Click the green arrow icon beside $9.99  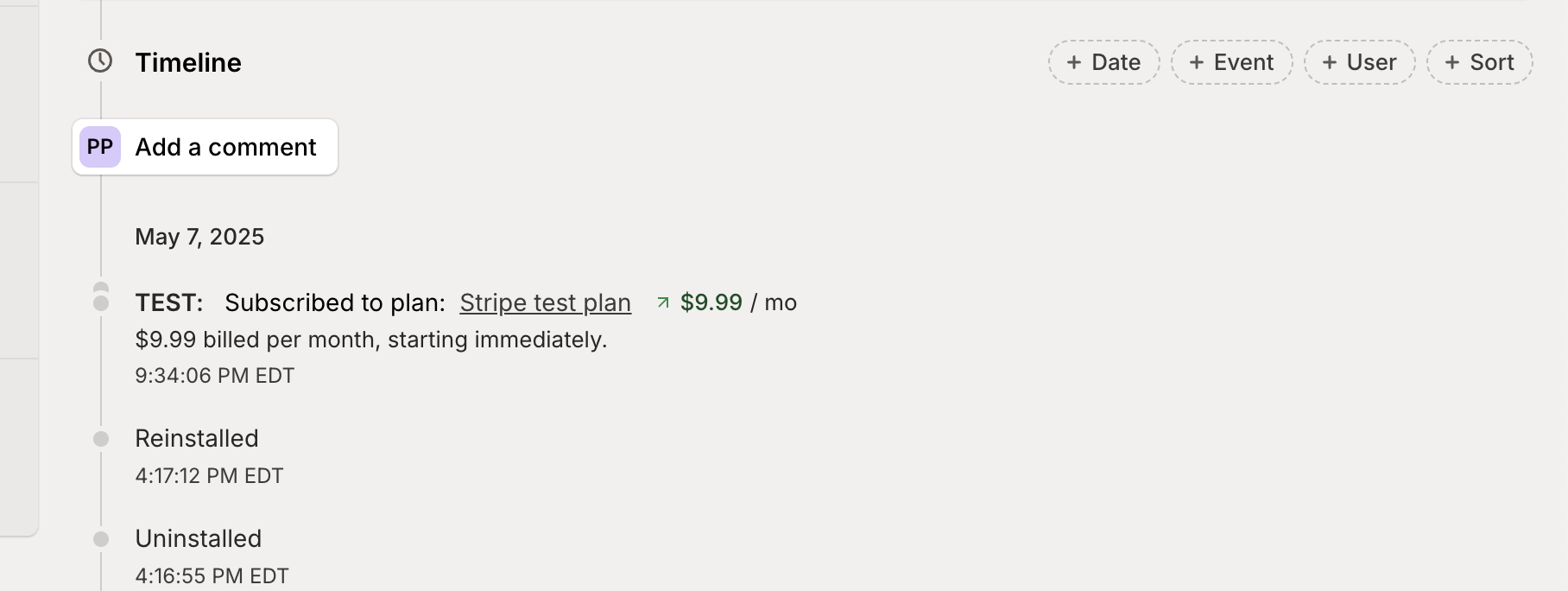[663, 302]
